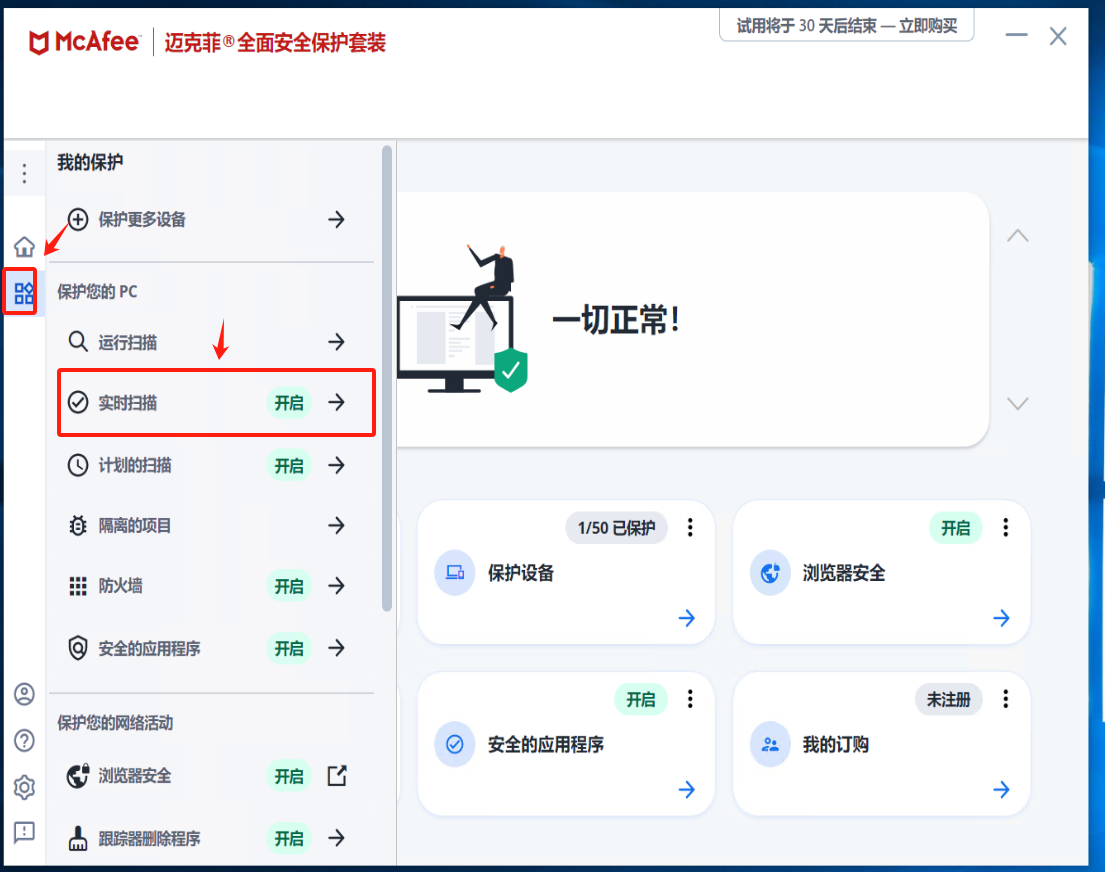Screen dimensions: 1105x872
Task: Select 实时扫描 menu item
Action: (x=216, y=403)
